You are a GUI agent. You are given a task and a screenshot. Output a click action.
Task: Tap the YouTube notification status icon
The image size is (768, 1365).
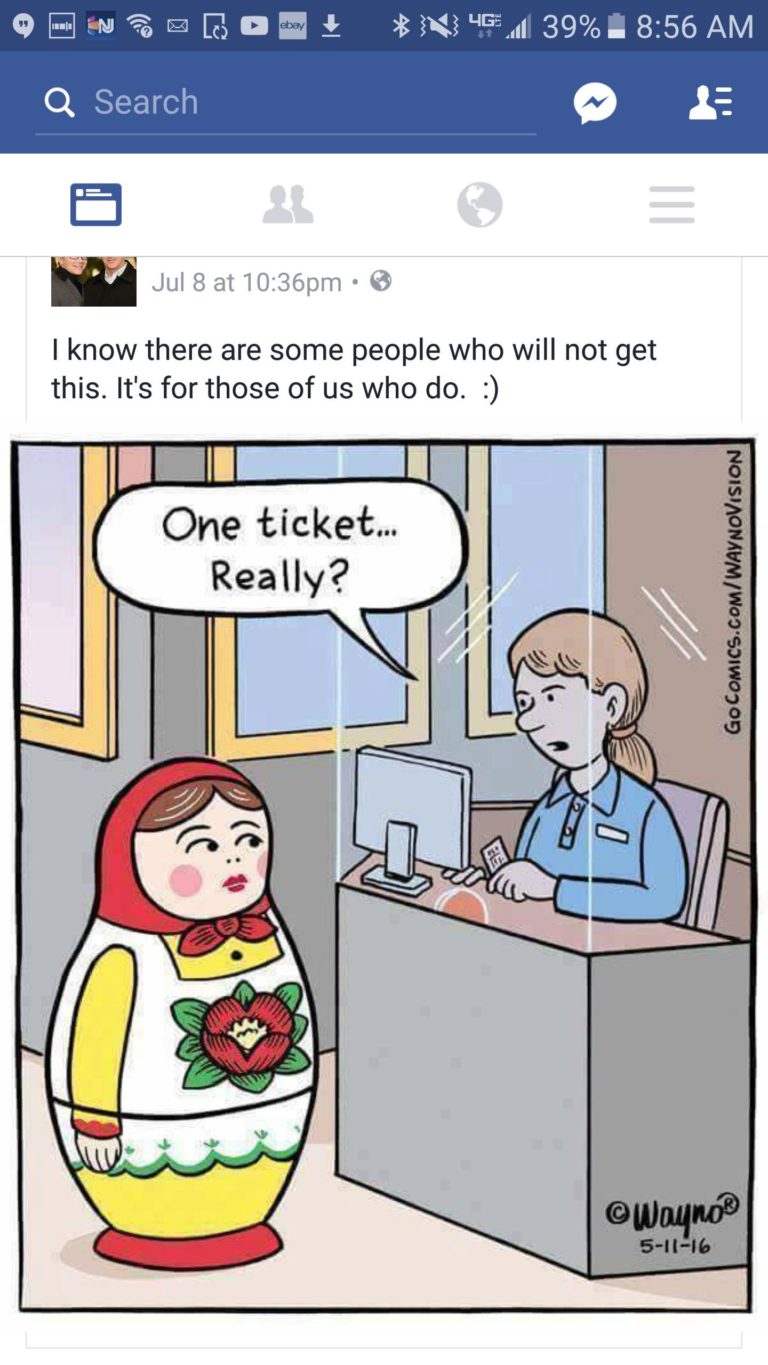click(x=254, y=27)
